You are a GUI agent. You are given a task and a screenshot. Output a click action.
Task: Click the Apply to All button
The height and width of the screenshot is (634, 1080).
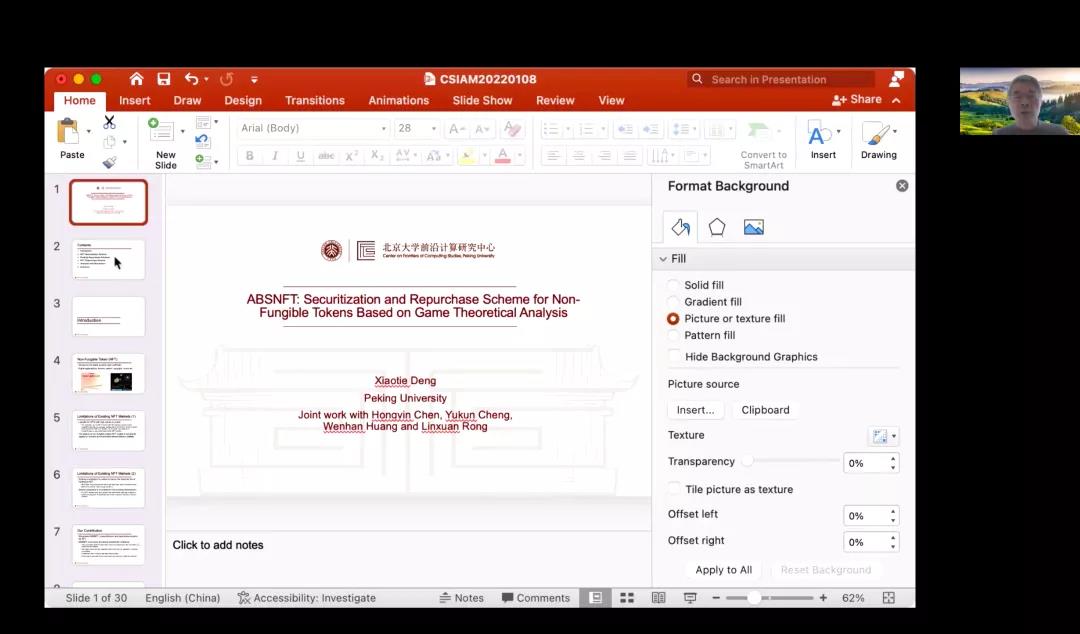coord(723,570)
